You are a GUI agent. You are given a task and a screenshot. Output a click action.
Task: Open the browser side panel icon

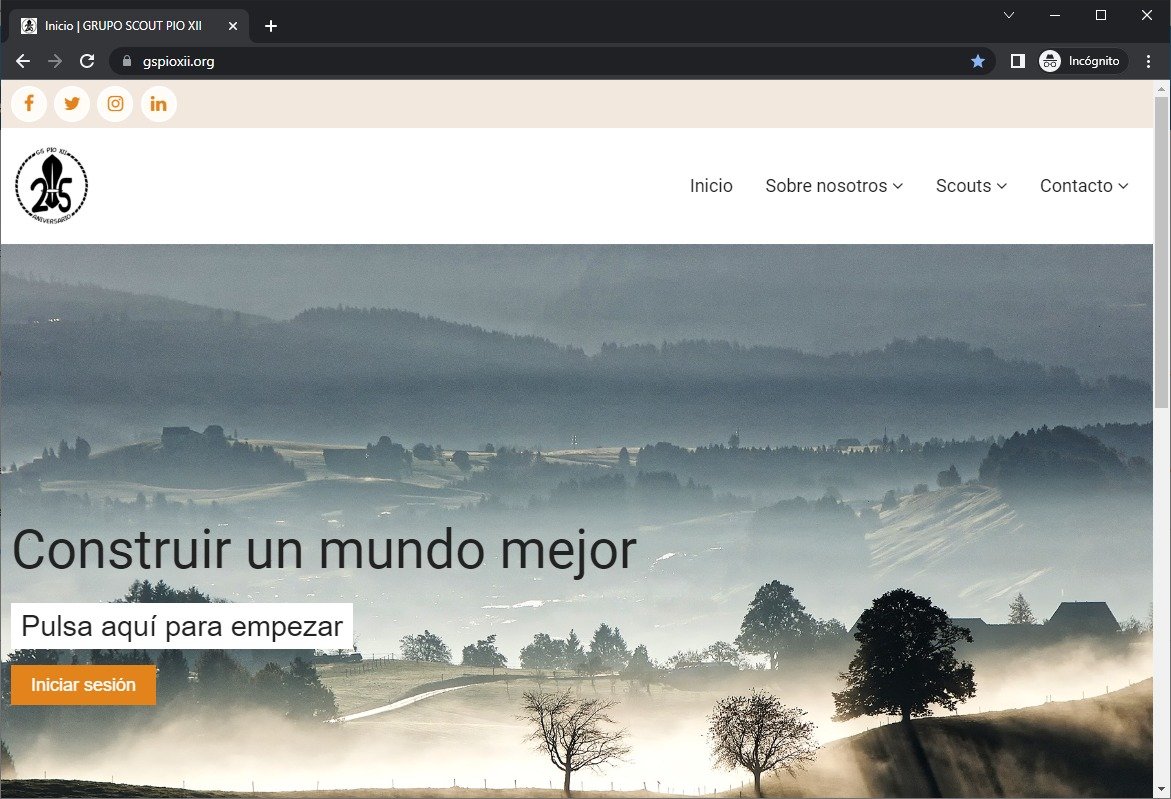[x=1017, y=60]
